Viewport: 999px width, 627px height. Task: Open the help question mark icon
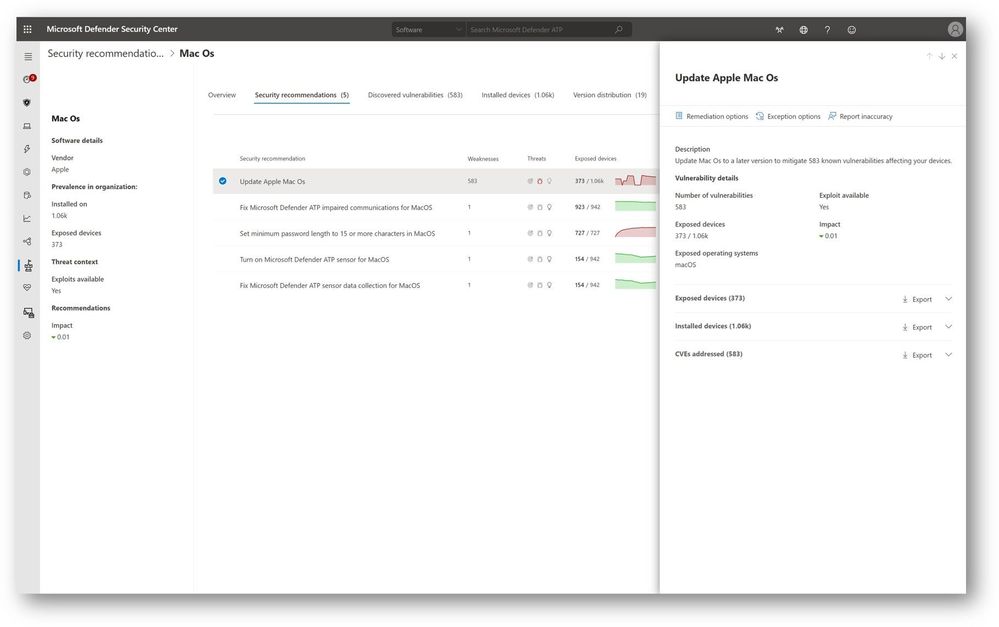click(827, 30)
